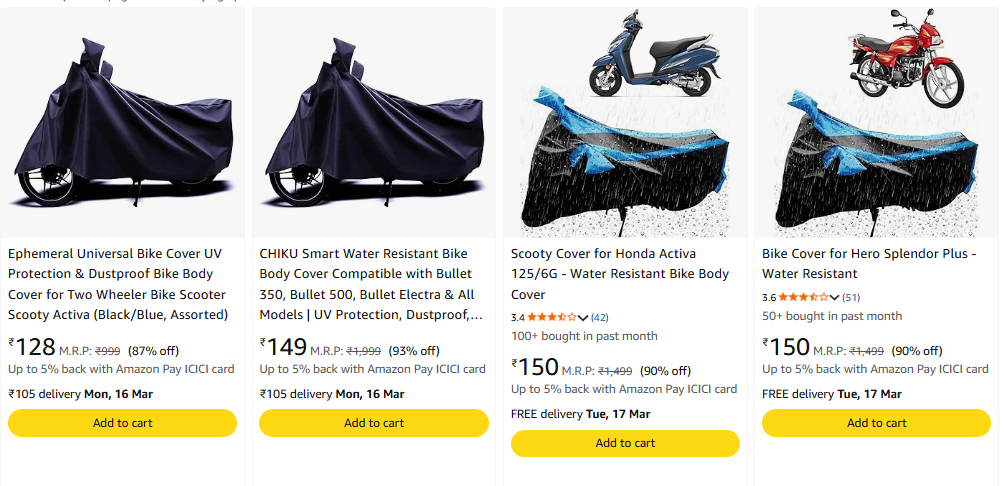Open the Hero Splendor Bike Cover image
The width and height of the screenshot is (1004, 486).
(x=877, y=122)
